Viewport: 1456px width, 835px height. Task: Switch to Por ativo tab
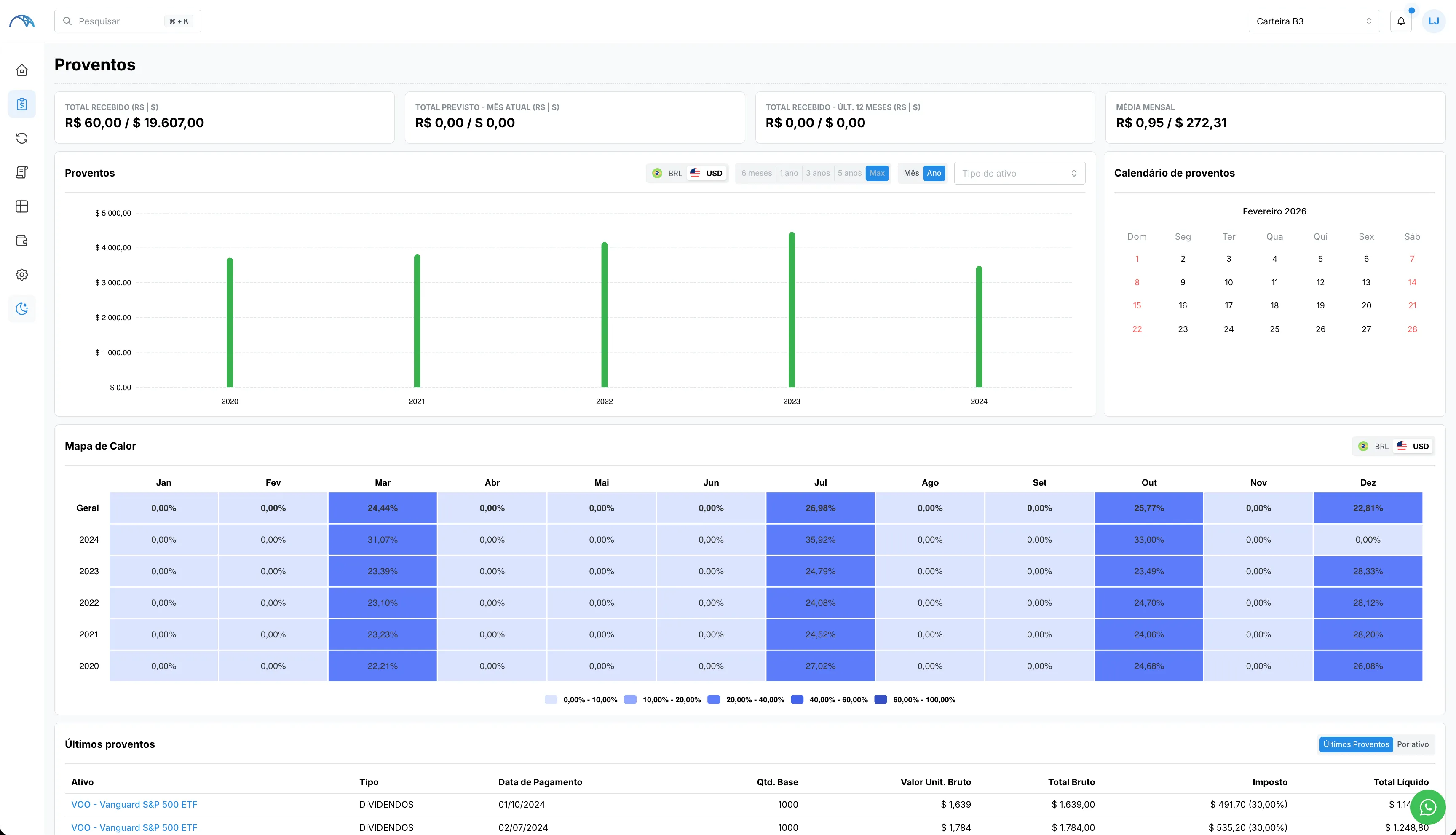(1413, 744)
